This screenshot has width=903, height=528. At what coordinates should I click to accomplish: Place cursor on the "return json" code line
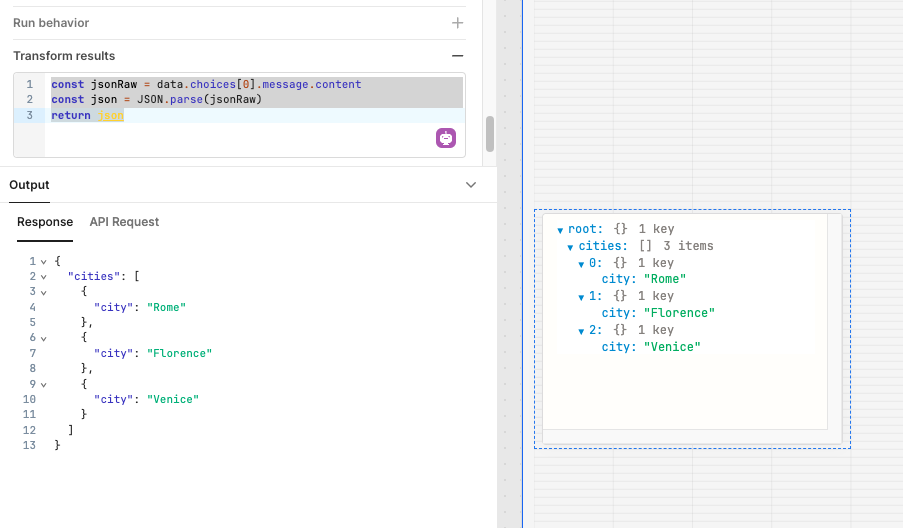click(200, 116)
